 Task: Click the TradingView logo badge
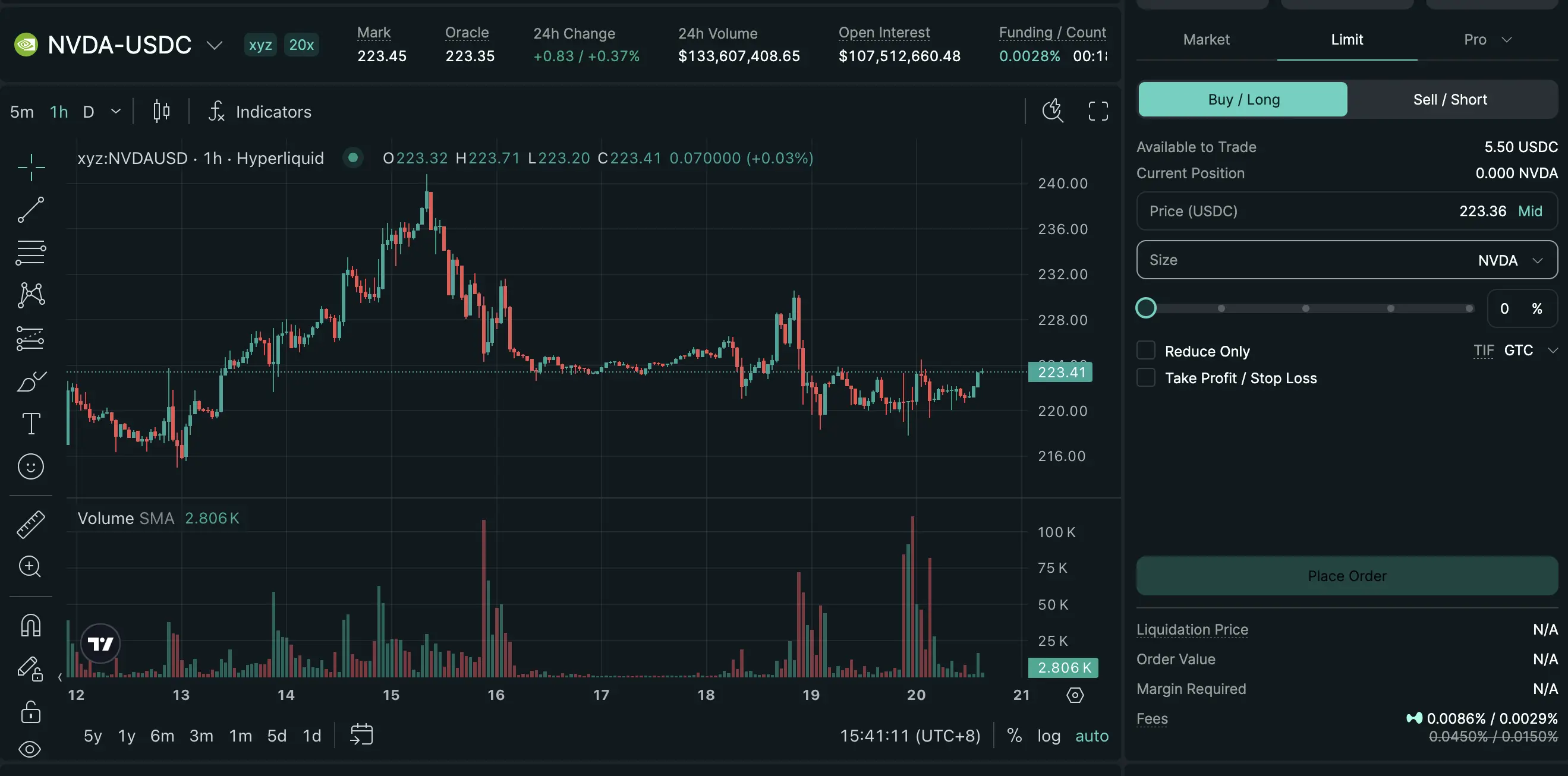[x=100, y=643]
